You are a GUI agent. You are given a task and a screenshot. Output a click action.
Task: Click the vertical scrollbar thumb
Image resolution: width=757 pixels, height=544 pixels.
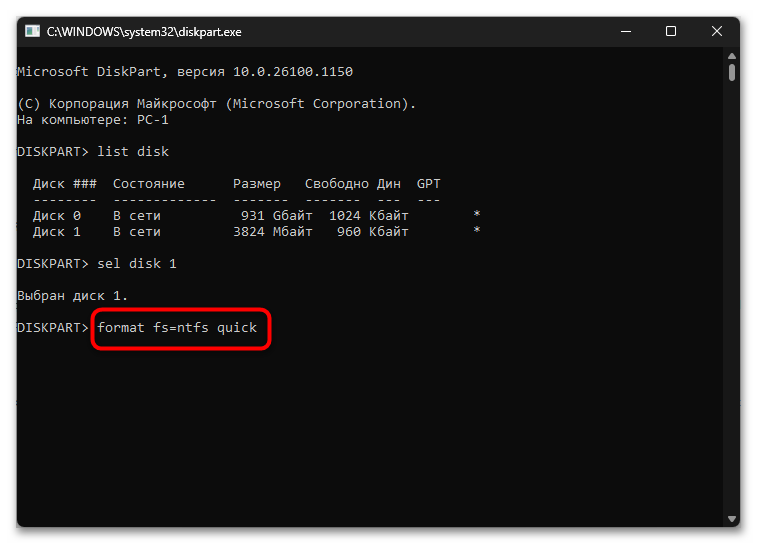coord(732,72)
